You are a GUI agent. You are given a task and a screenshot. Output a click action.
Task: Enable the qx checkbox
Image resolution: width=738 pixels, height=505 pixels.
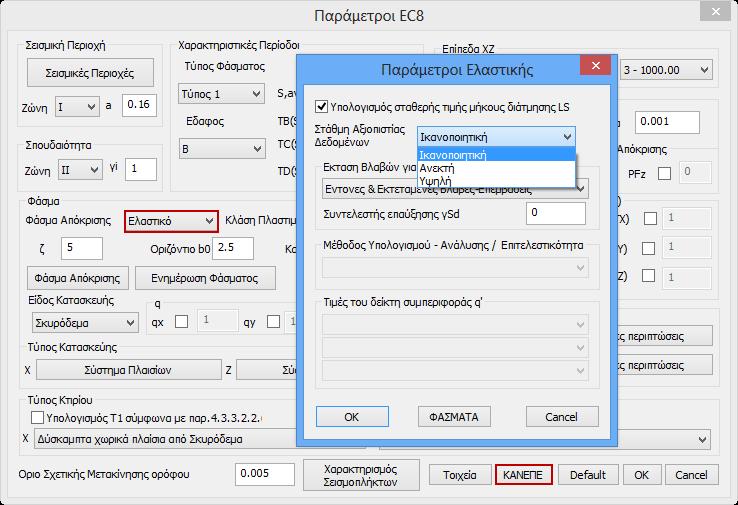pyautogui.click(x=181, y=322)
